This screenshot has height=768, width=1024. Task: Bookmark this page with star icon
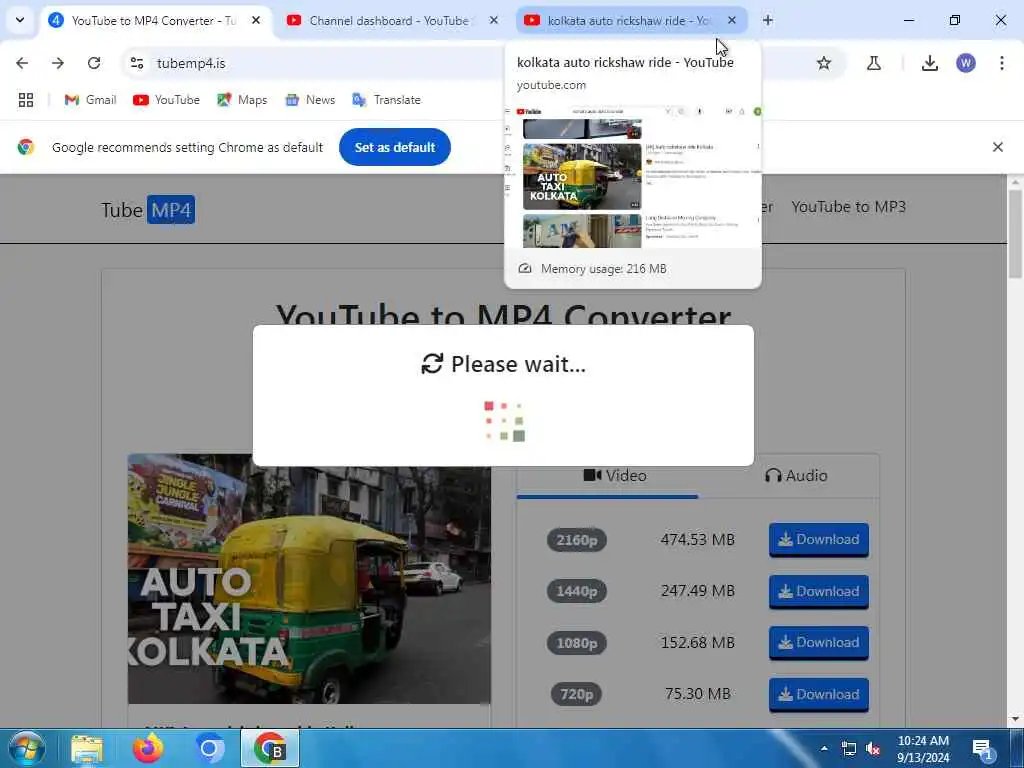(824, 63)
